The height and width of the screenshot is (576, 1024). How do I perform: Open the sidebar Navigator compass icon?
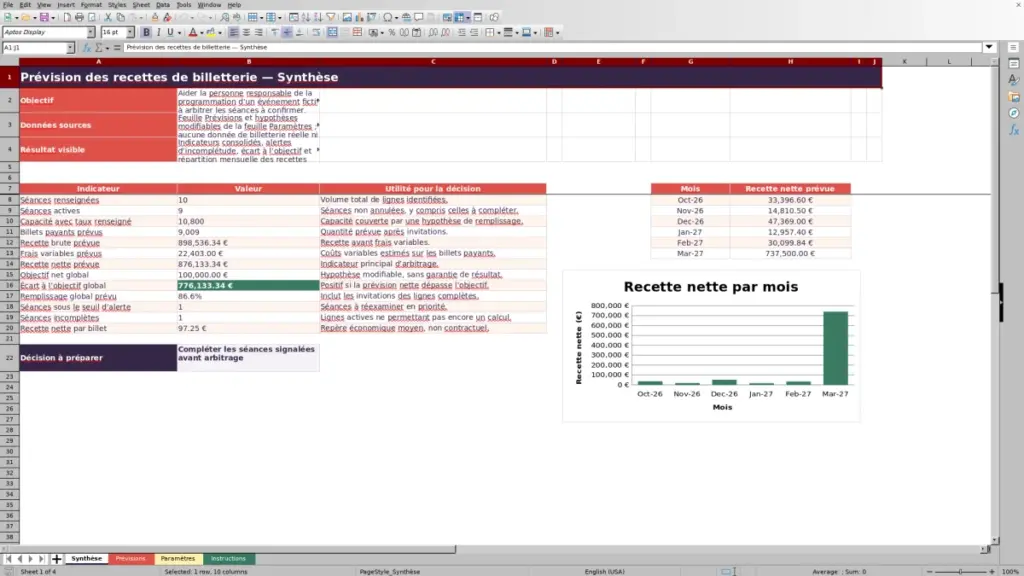pos(1014,113)
